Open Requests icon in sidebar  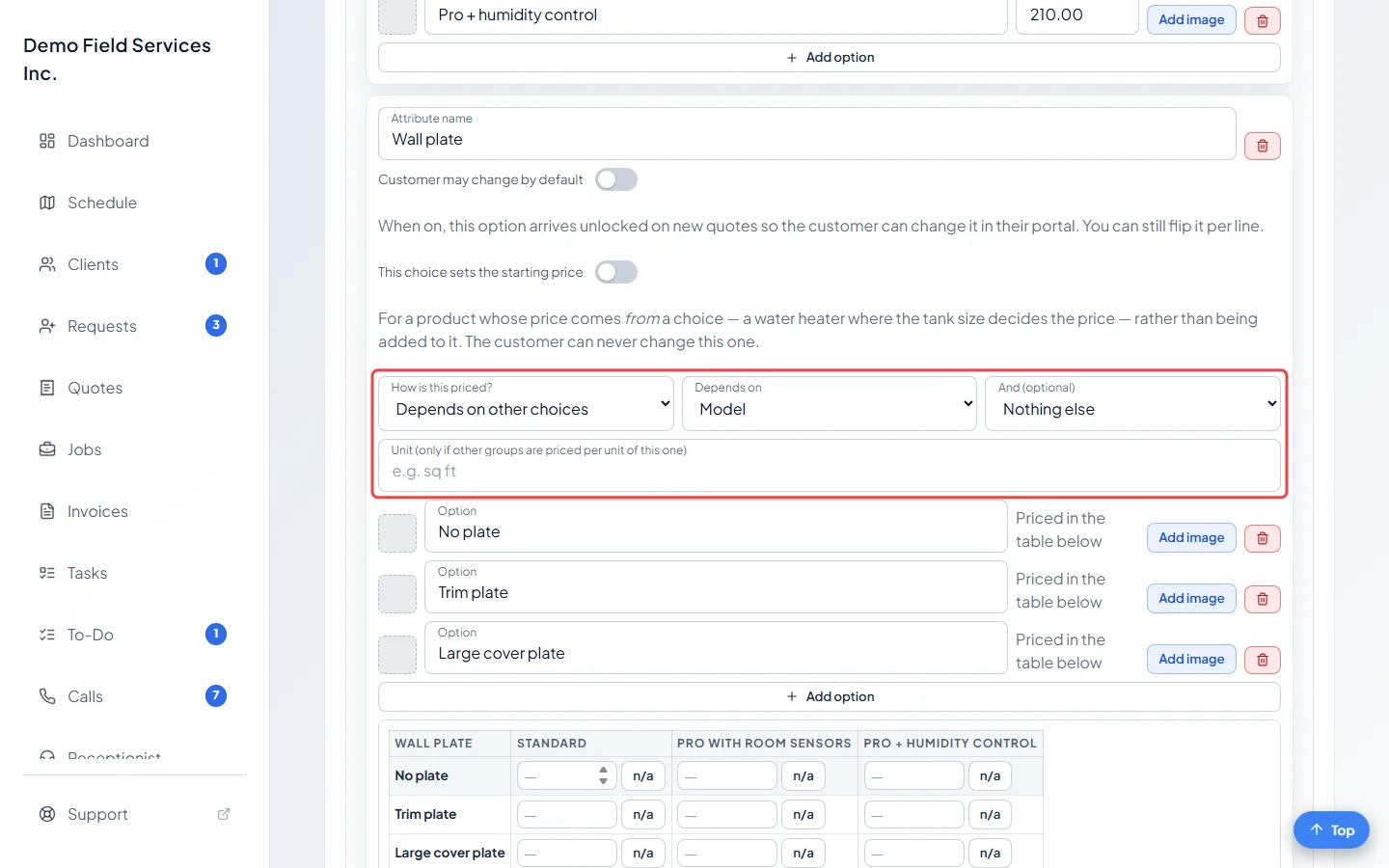click(47, 326)
